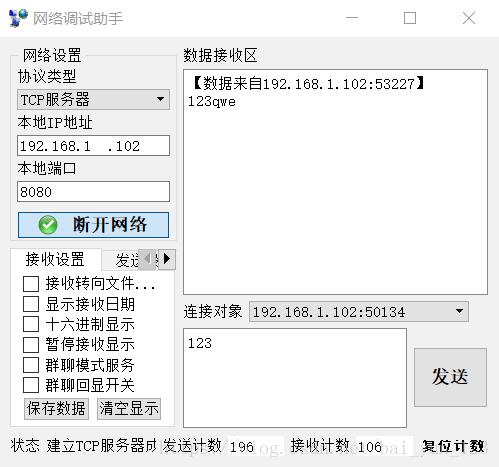Screen dimensions: 499x467
Task: Toggle 群聊回显开关 checkbox
Action: pyautogui.click(x=31, y=385)
